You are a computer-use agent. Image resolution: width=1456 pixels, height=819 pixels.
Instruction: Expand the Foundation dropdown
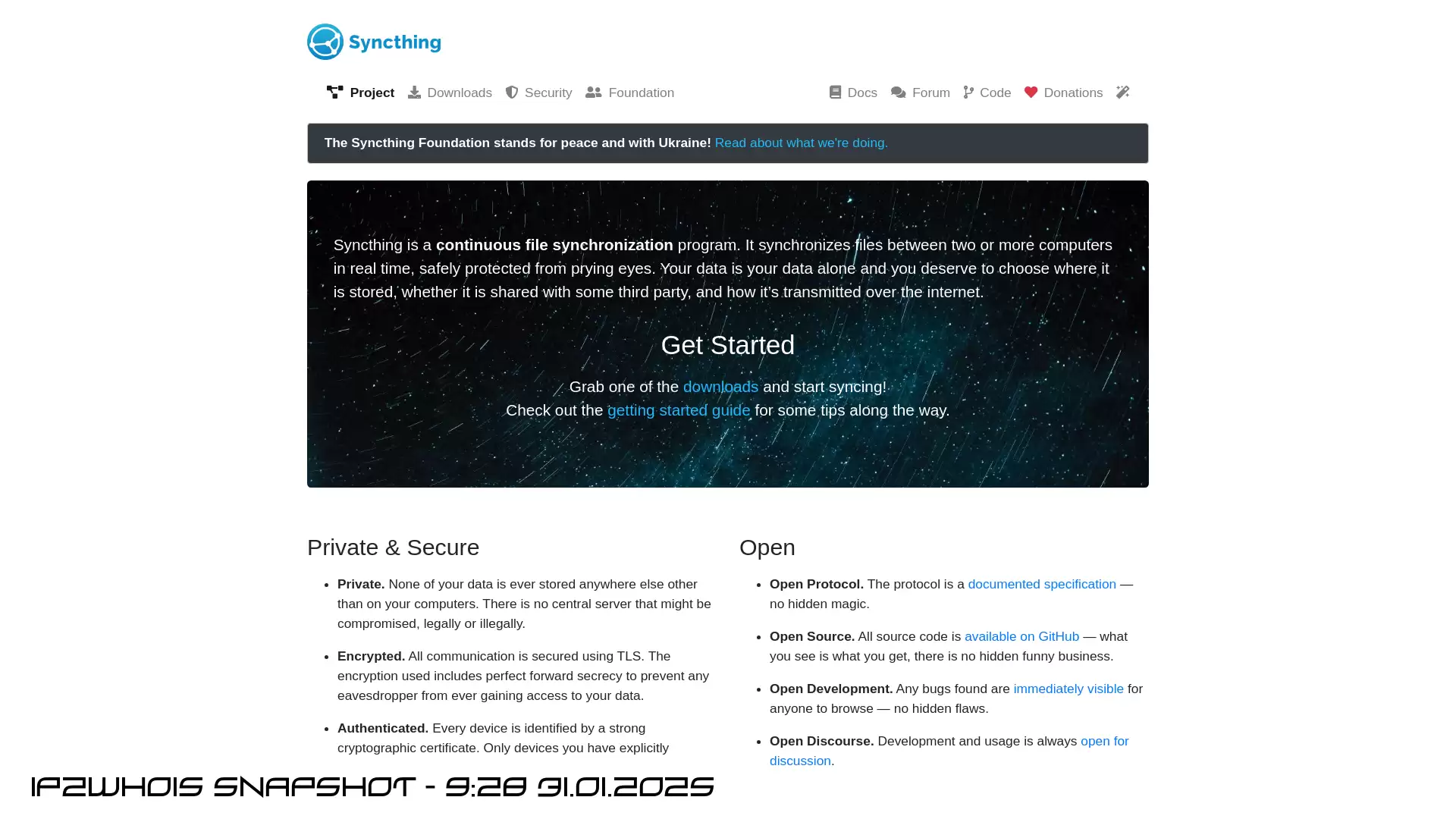[x=629, y=92]
